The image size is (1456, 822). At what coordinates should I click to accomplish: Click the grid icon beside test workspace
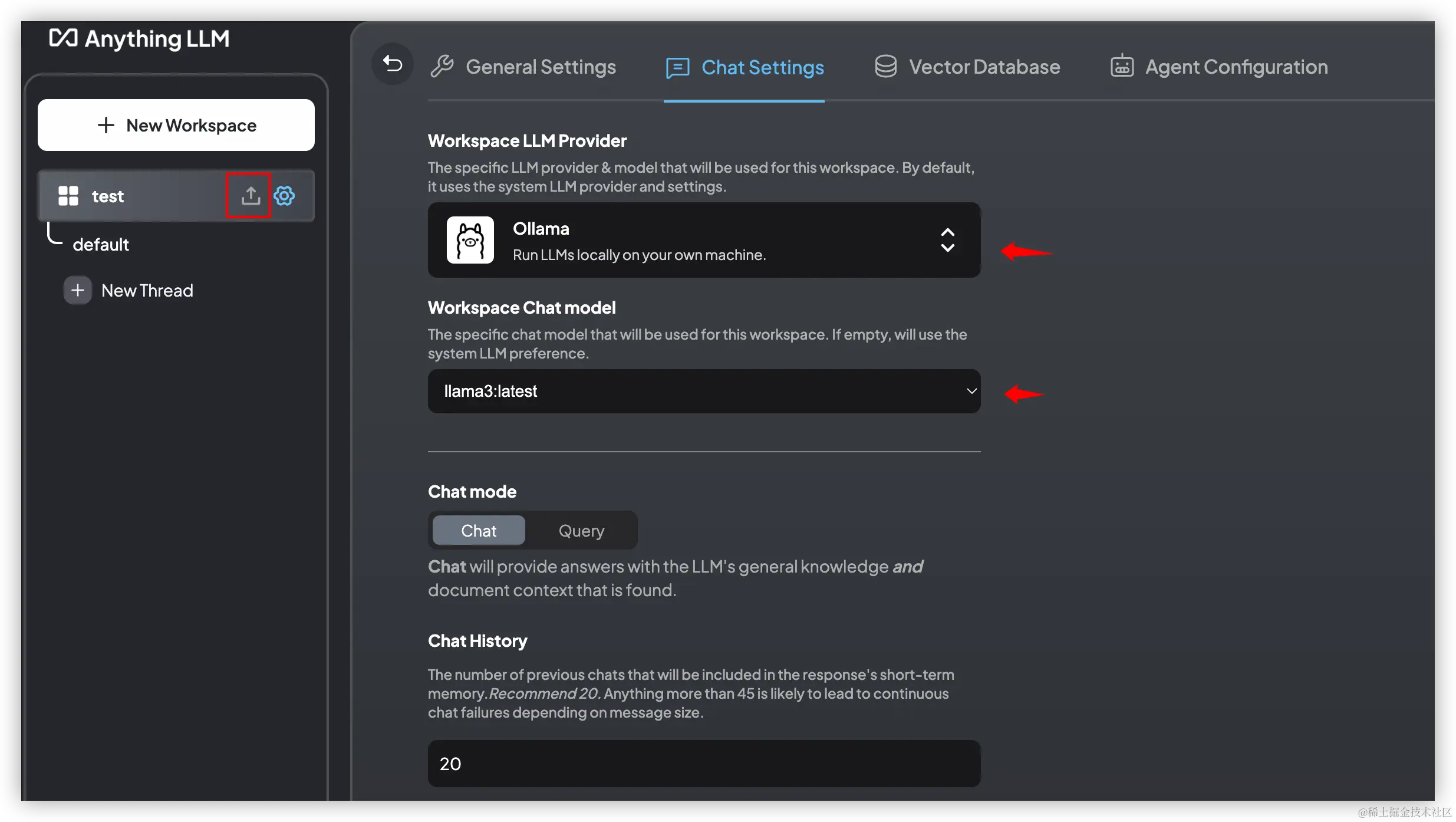point(68,196)
